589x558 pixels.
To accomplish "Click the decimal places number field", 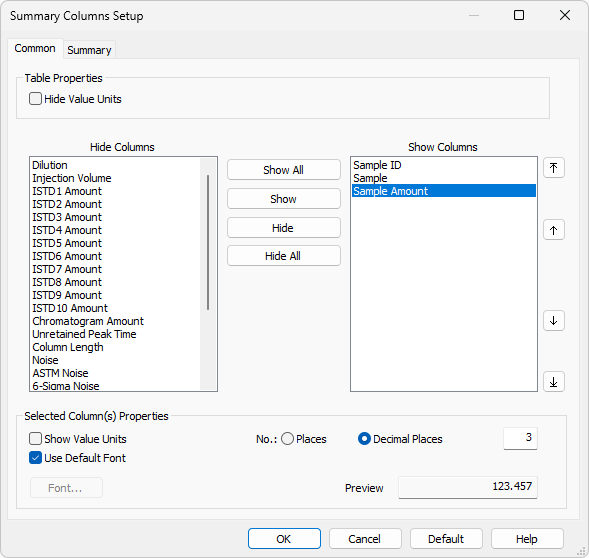I will (520, 438).
